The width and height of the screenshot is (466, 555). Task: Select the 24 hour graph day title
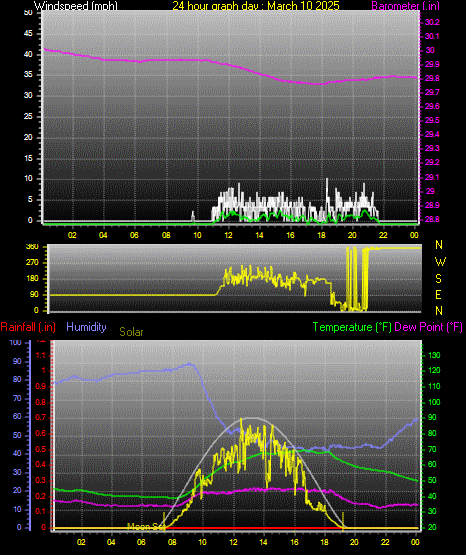(x=255, y=6)
